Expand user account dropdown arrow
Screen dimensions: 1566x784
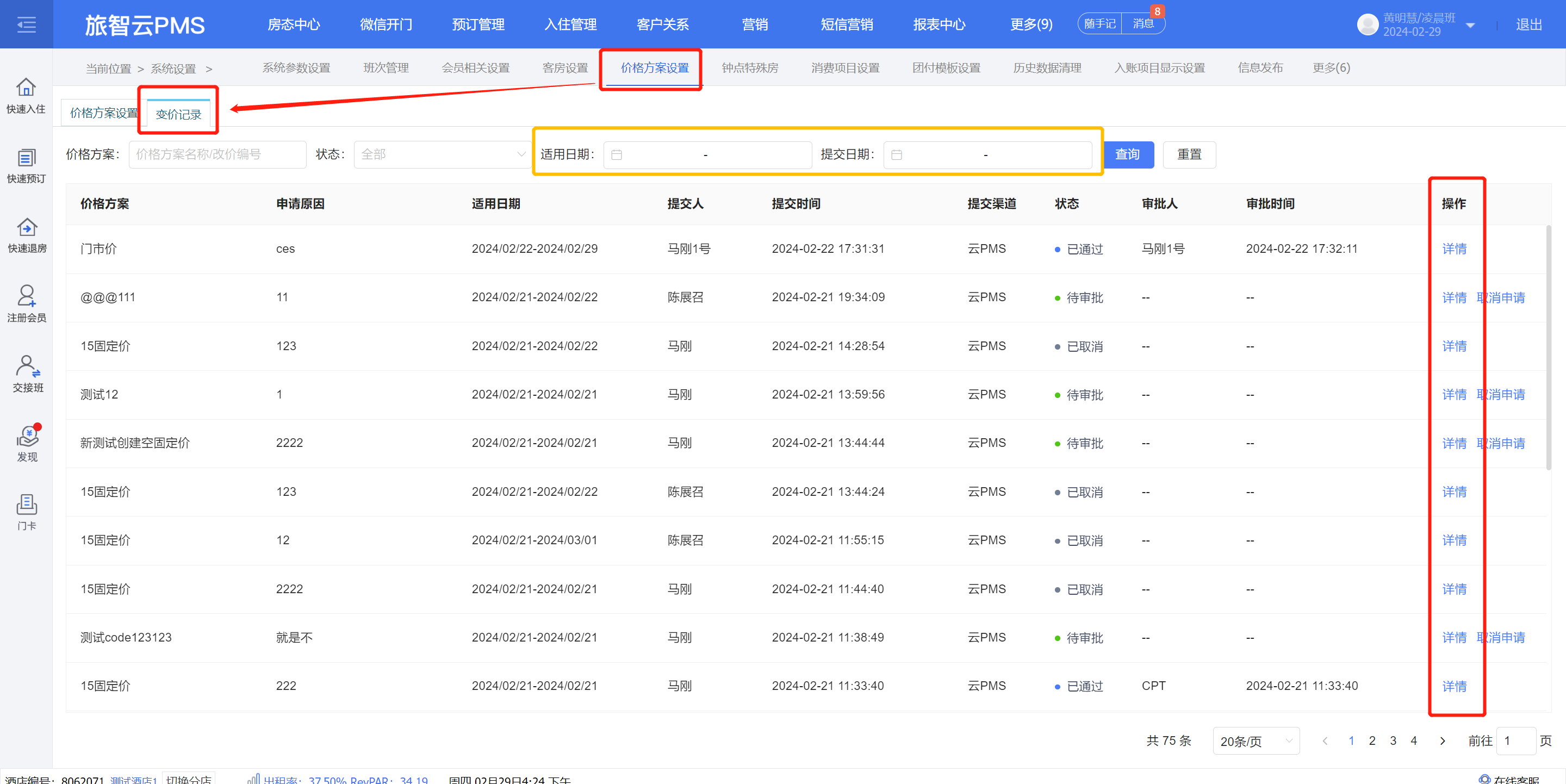[x=1470, y=26]
